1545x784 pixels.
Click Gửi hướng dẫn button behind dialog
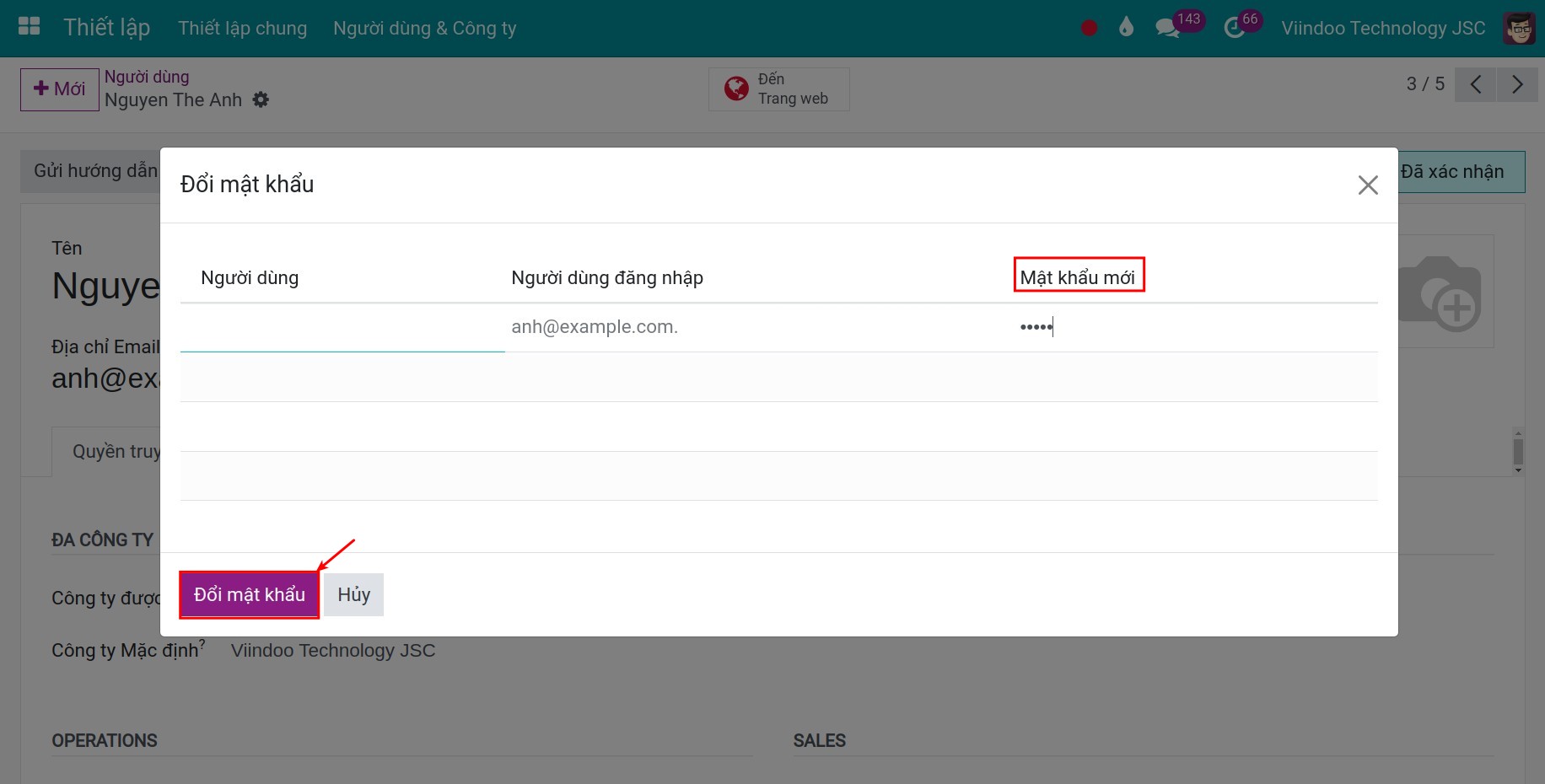pyautogui.click(x=91, y=171)
